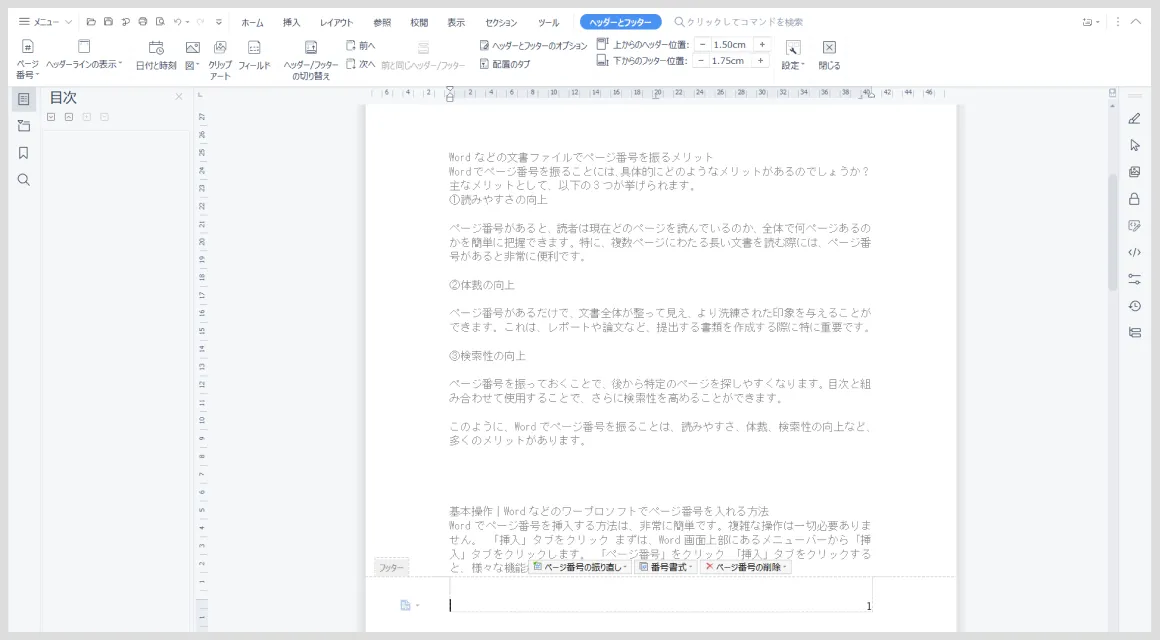Close the 目次 panel

(178, 97)
